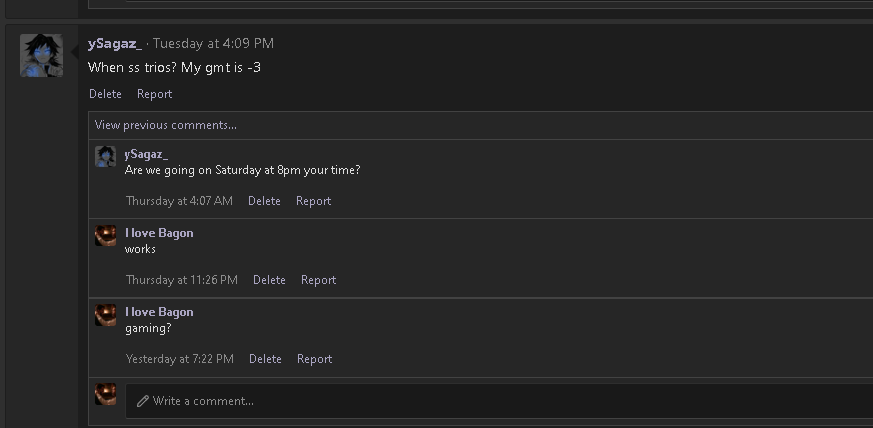873x428 pixels.
Task: Delete the main post by ySagaz_
Action: pos(105,94)
